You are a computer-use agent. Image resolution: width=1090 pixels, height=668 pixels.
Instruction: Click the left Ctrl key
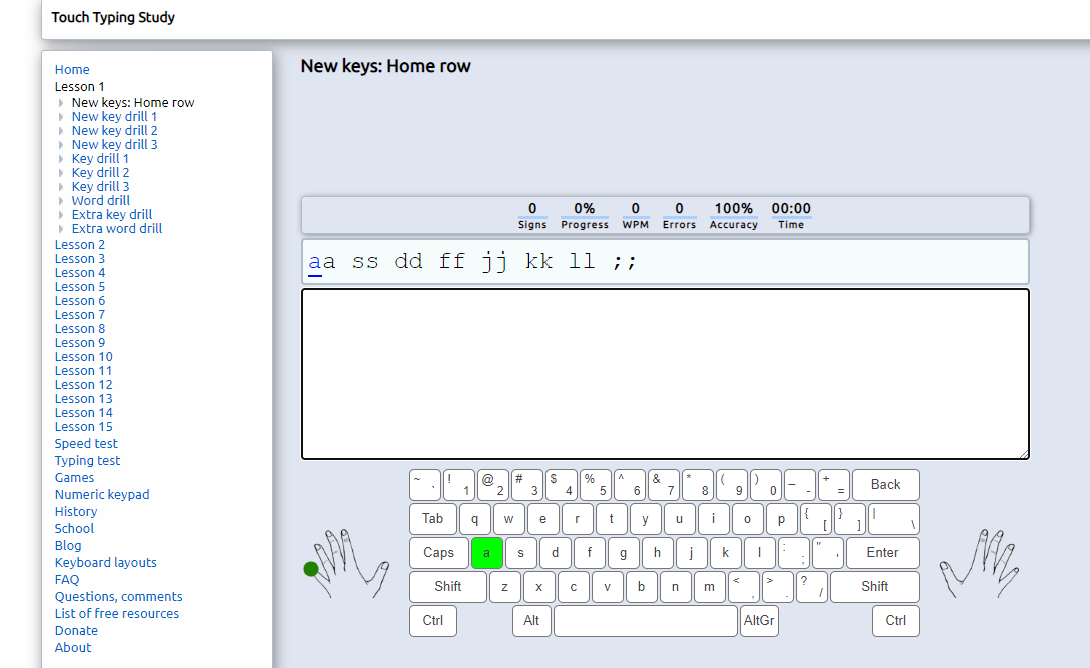(432, 620)
